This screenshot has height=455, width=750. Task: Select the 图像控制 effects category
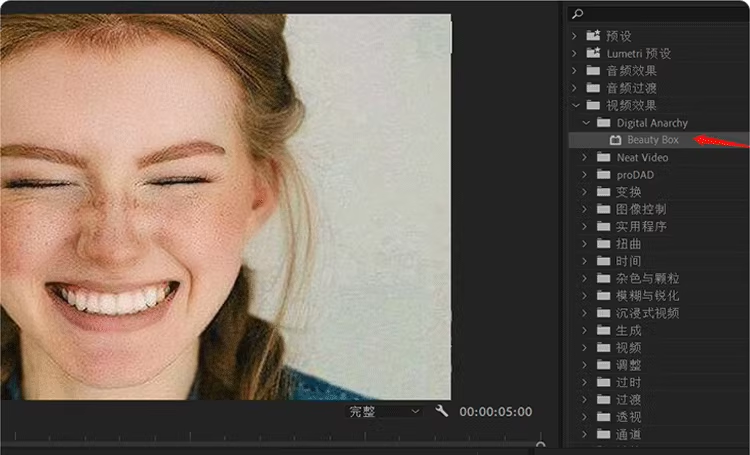click(x=640, y=209)
